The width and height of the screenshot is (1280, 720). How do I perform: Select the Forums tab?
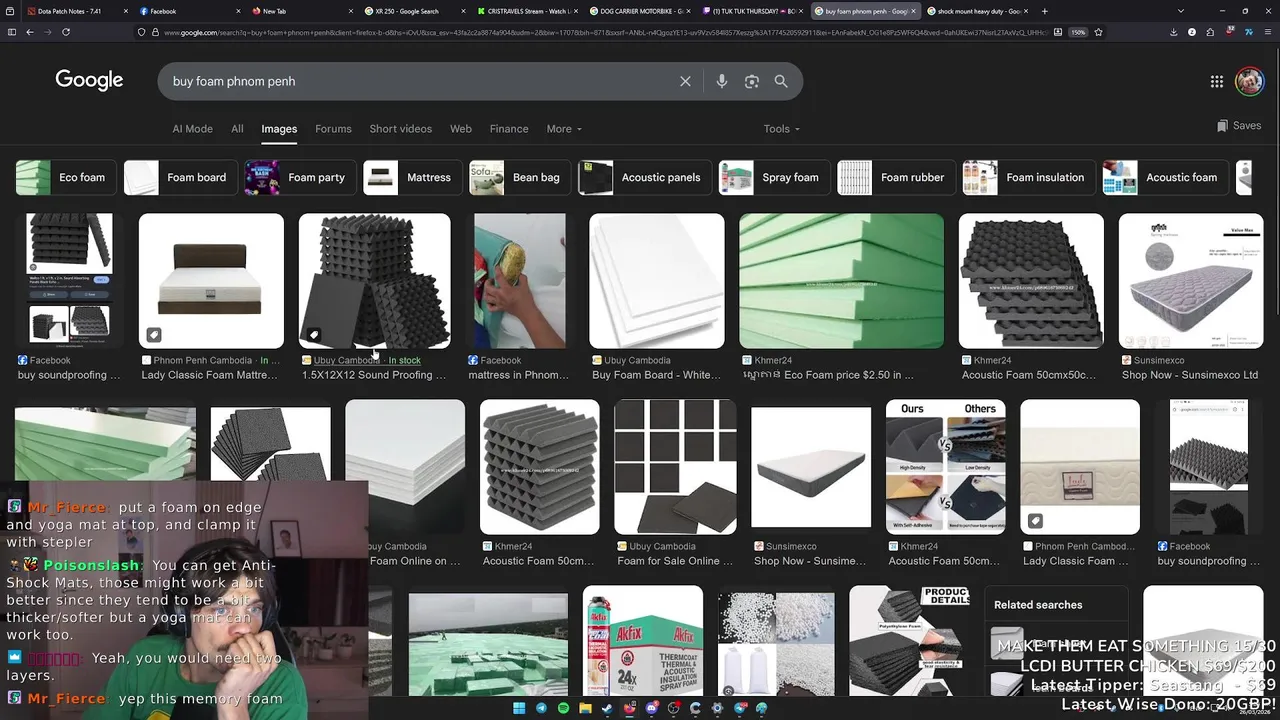333,129
